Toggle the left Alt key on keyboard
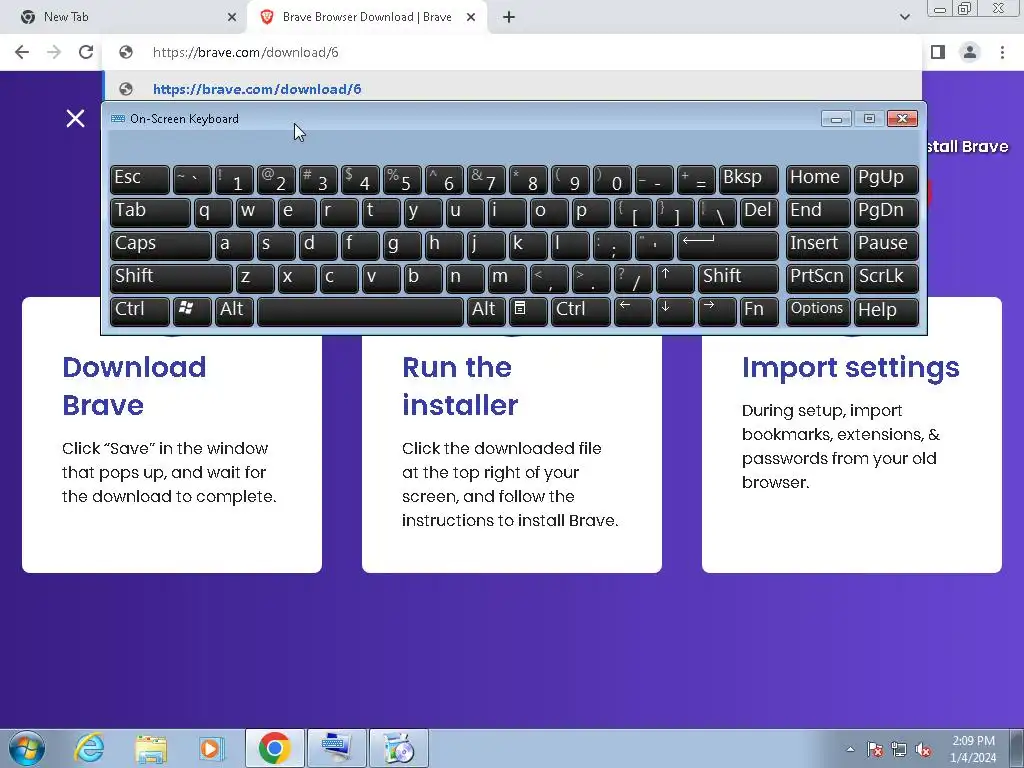 (234, 310)
